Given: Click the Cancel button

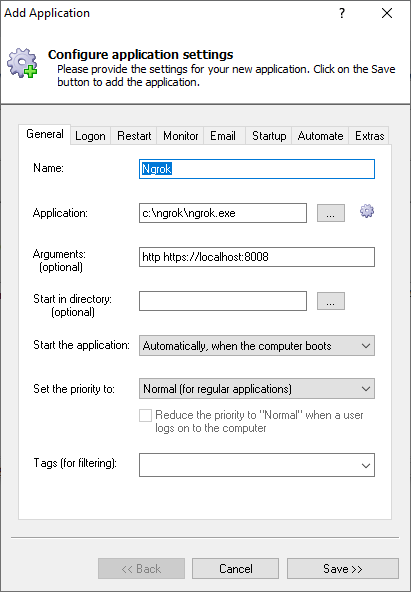Looking at the screenshot, I should tap(236, 569).
